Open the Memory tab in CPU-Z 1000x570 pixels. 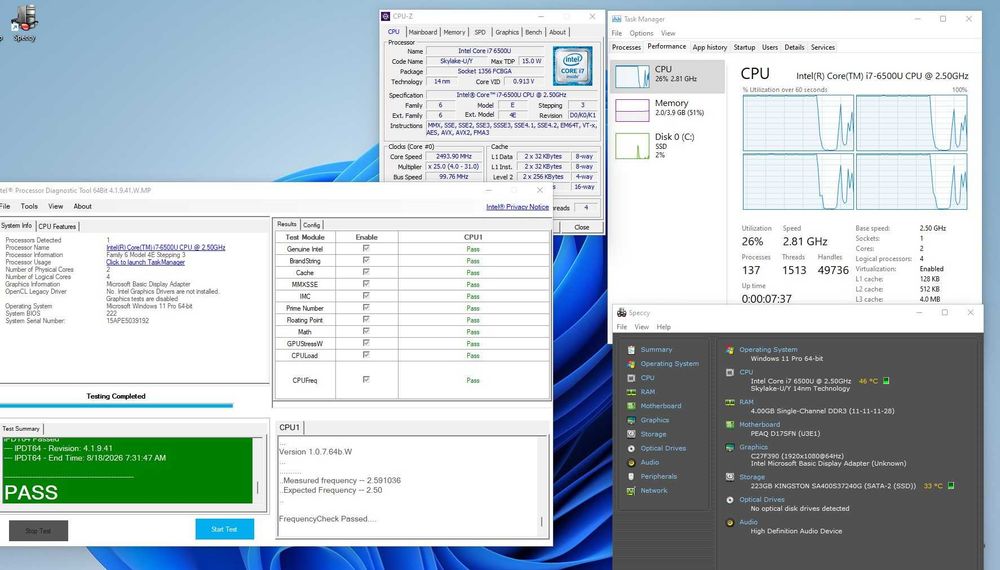point(454,32)
